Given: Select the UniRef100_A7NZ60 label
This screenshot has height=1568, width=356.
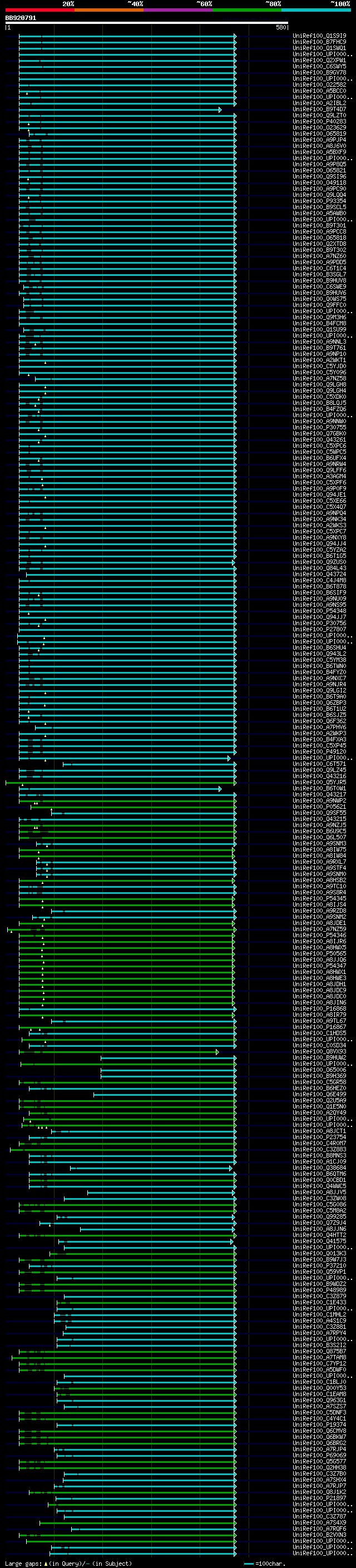Looking at the screenshot, I should pyautogui.click(x=319, y=256).
